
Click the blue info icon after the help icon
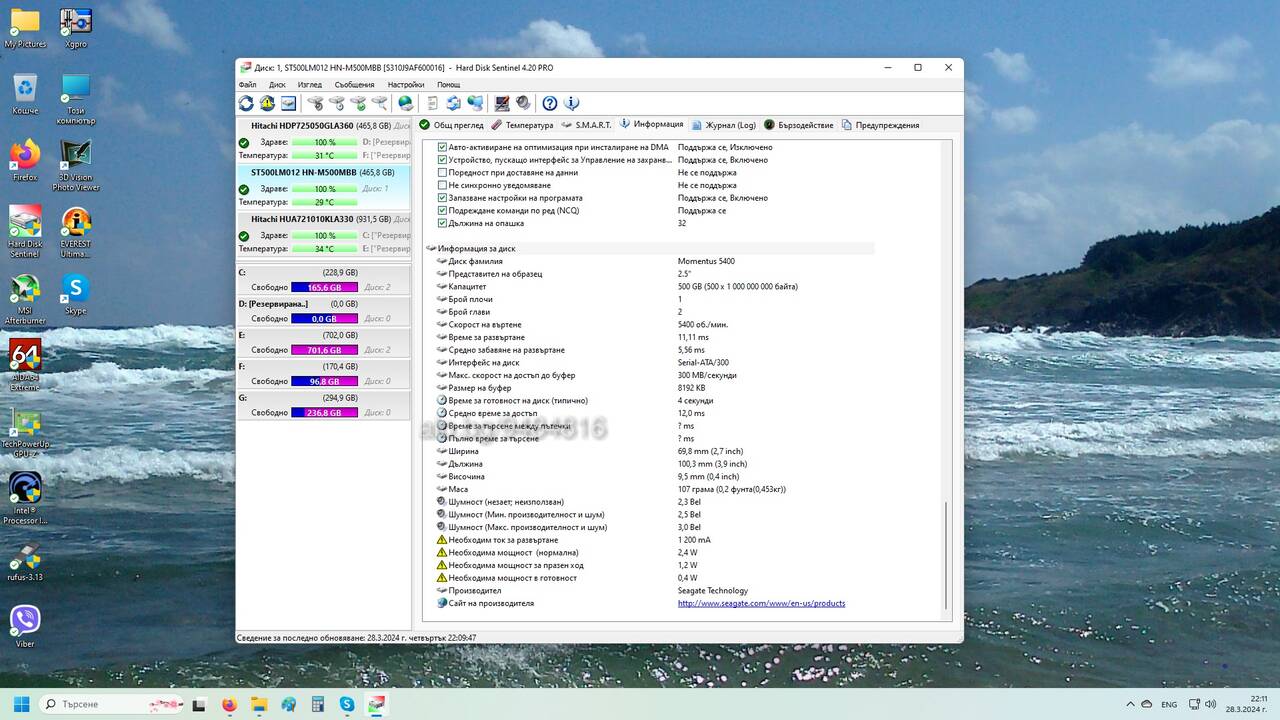point(572,103)
